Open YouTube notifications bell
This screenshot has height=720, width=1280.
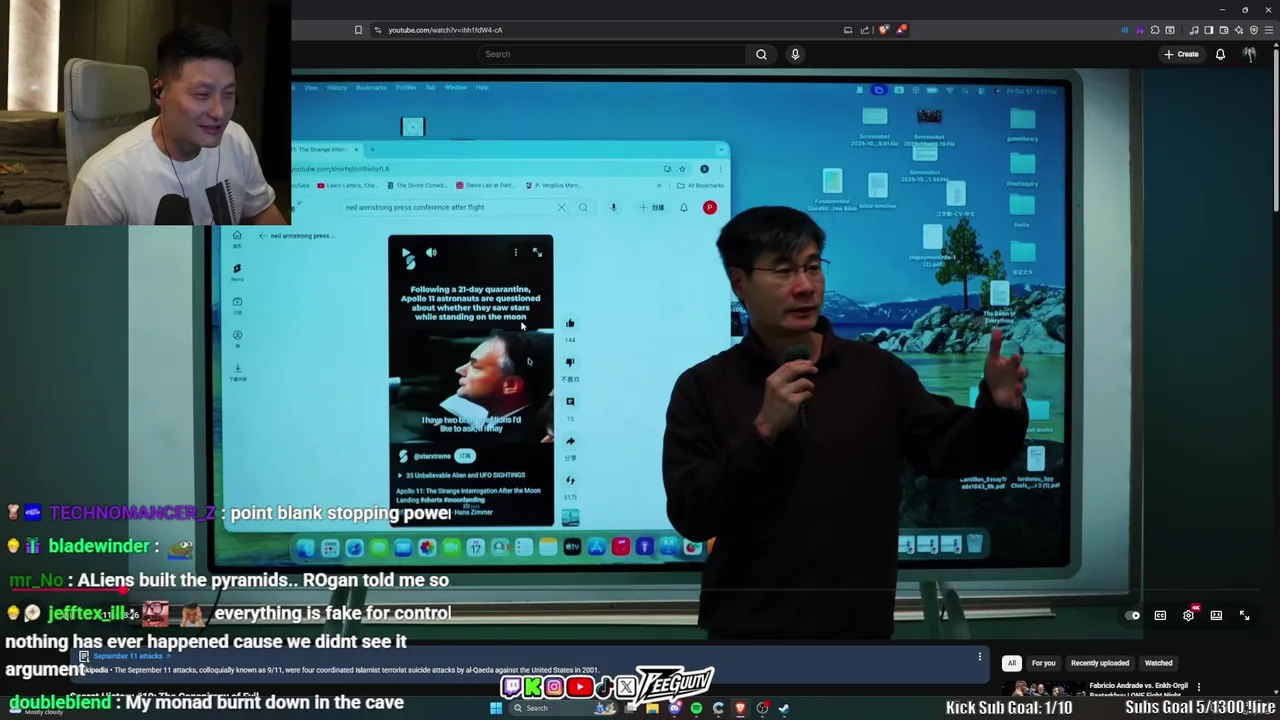click(1220, 54)
